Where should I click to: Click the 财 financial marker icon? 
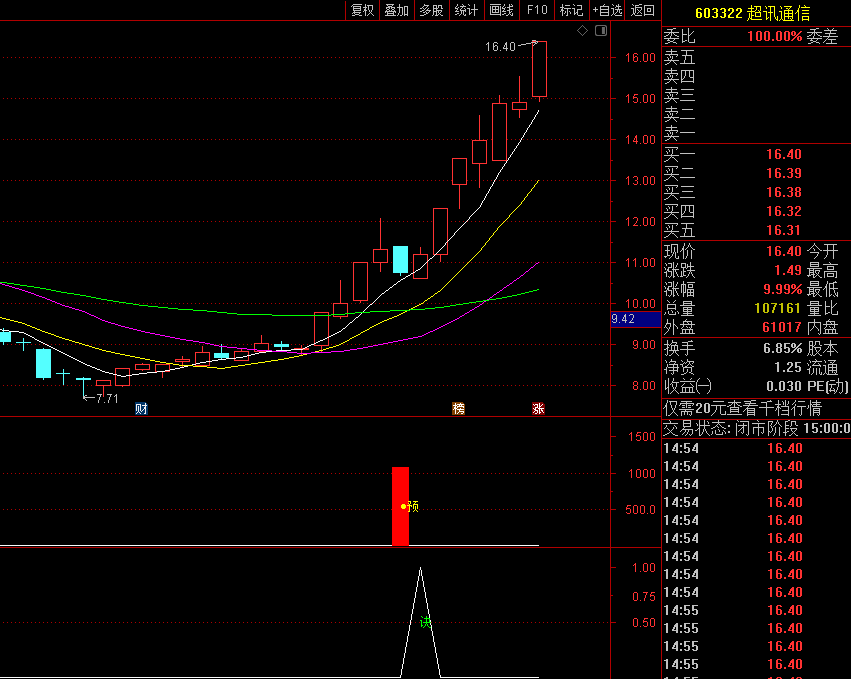pyautogui.click(x=141, y=408)
